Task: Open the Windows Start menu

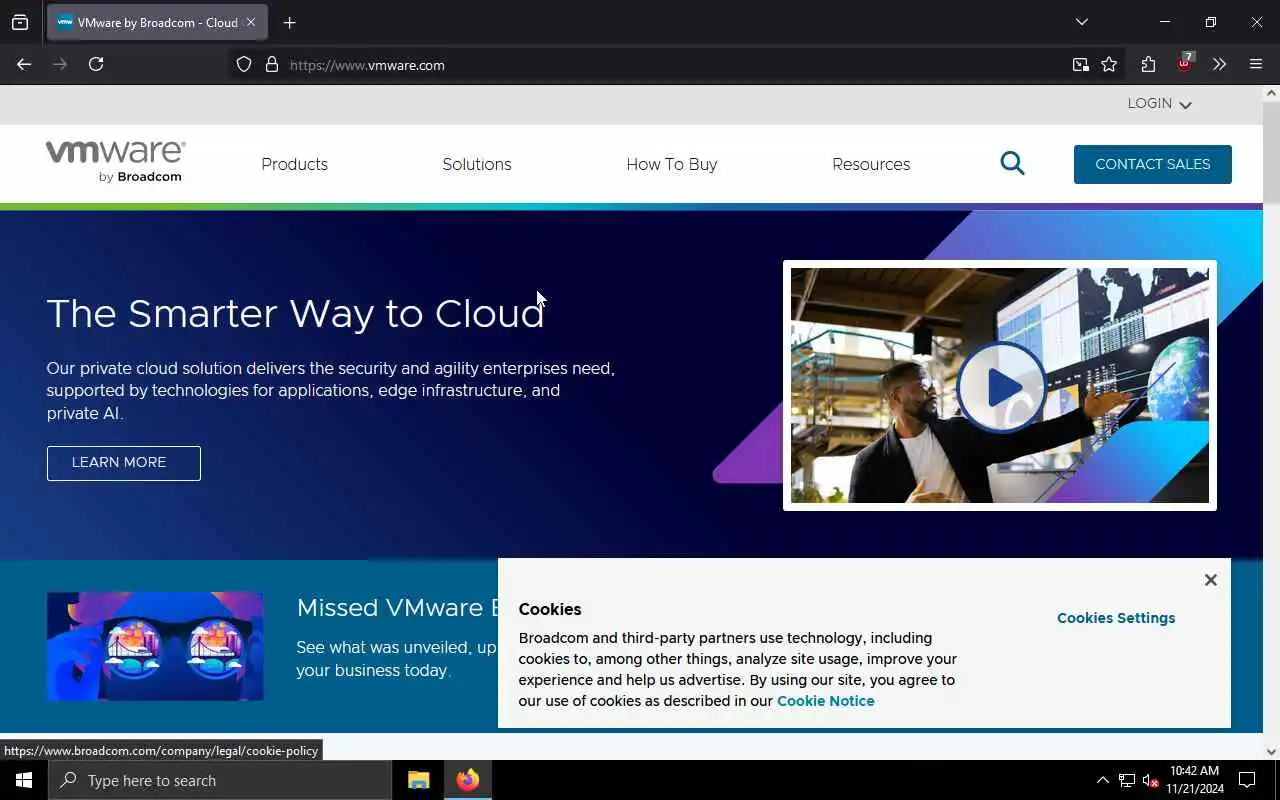Action: [x=24, y=780]
